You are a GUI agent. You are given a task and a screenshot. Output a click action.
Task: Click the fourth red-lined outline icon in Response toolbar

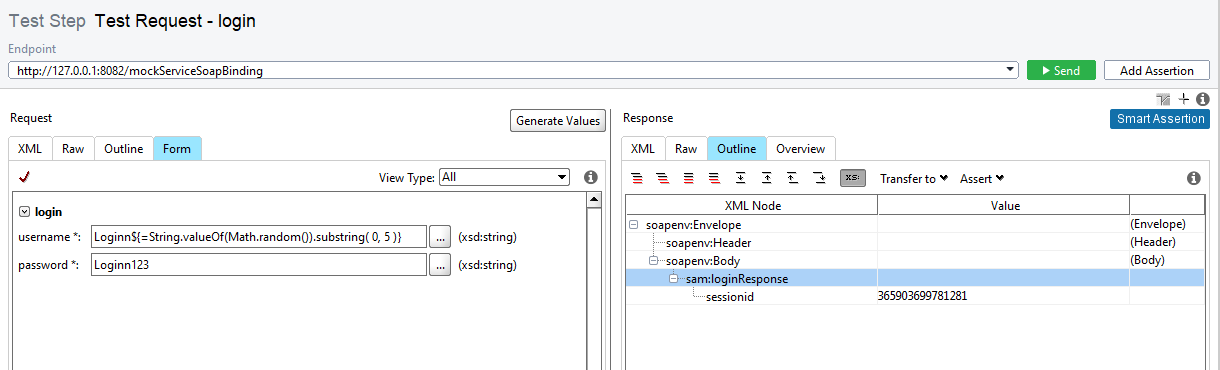714,178
